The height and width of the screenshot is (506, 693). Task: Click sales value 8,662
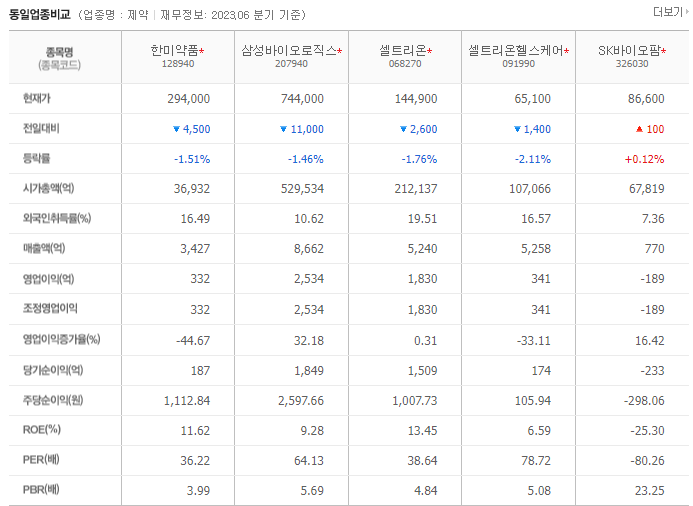[309, 249]
